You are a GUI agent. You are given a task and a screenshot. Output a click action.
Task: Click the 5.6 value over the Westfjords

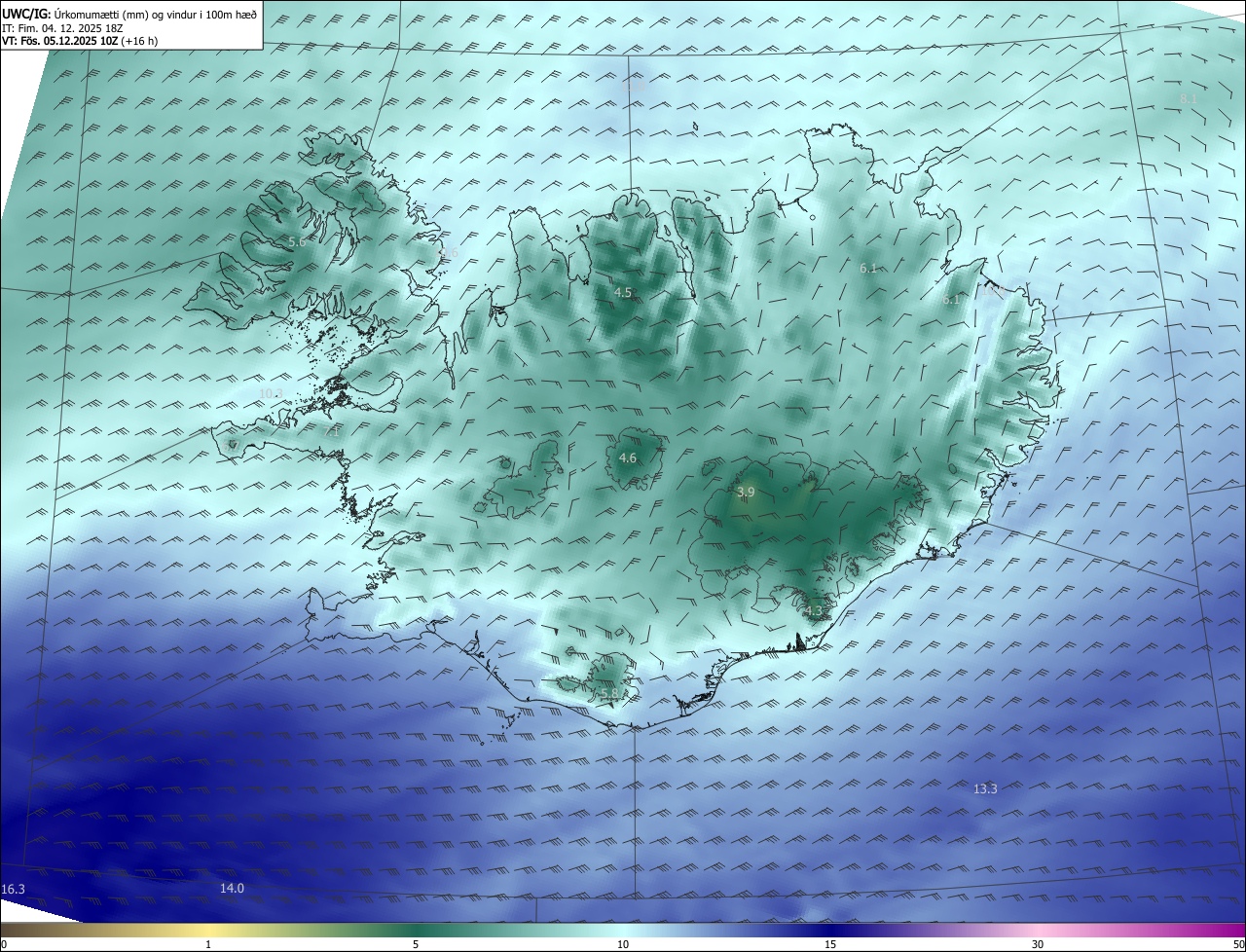click(x=297, y=241)
